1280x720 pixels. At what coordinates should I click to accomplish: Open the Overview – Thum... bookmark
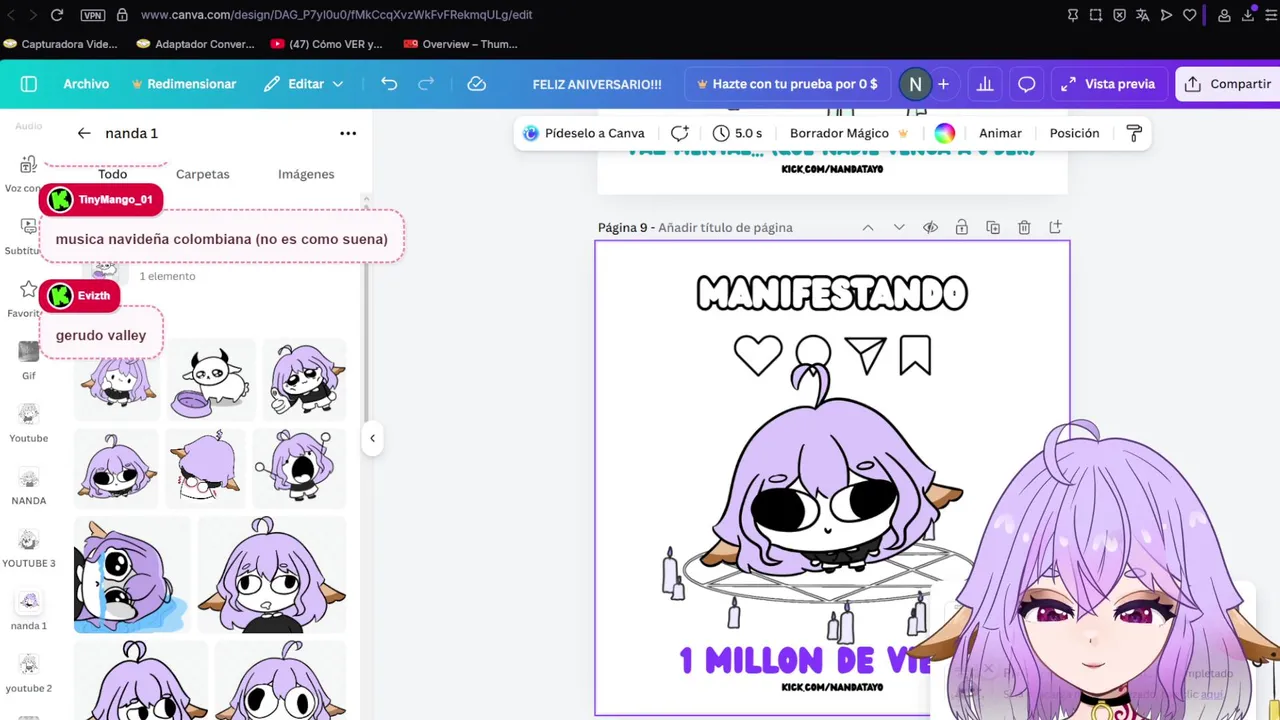(x=461, y=44)
